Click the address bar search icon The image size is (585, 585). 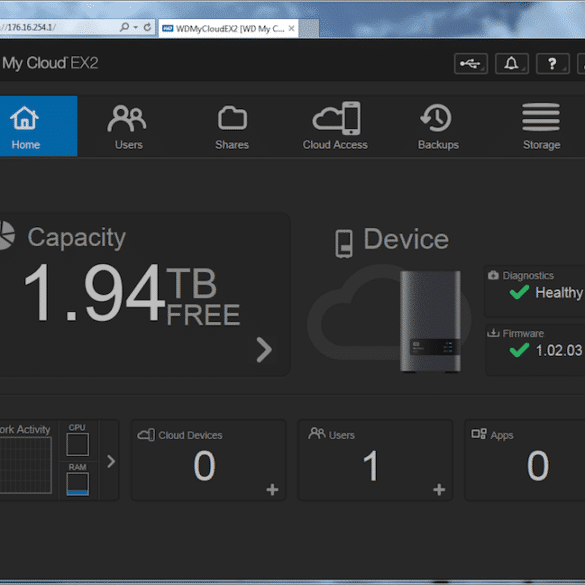click(125, 27)
